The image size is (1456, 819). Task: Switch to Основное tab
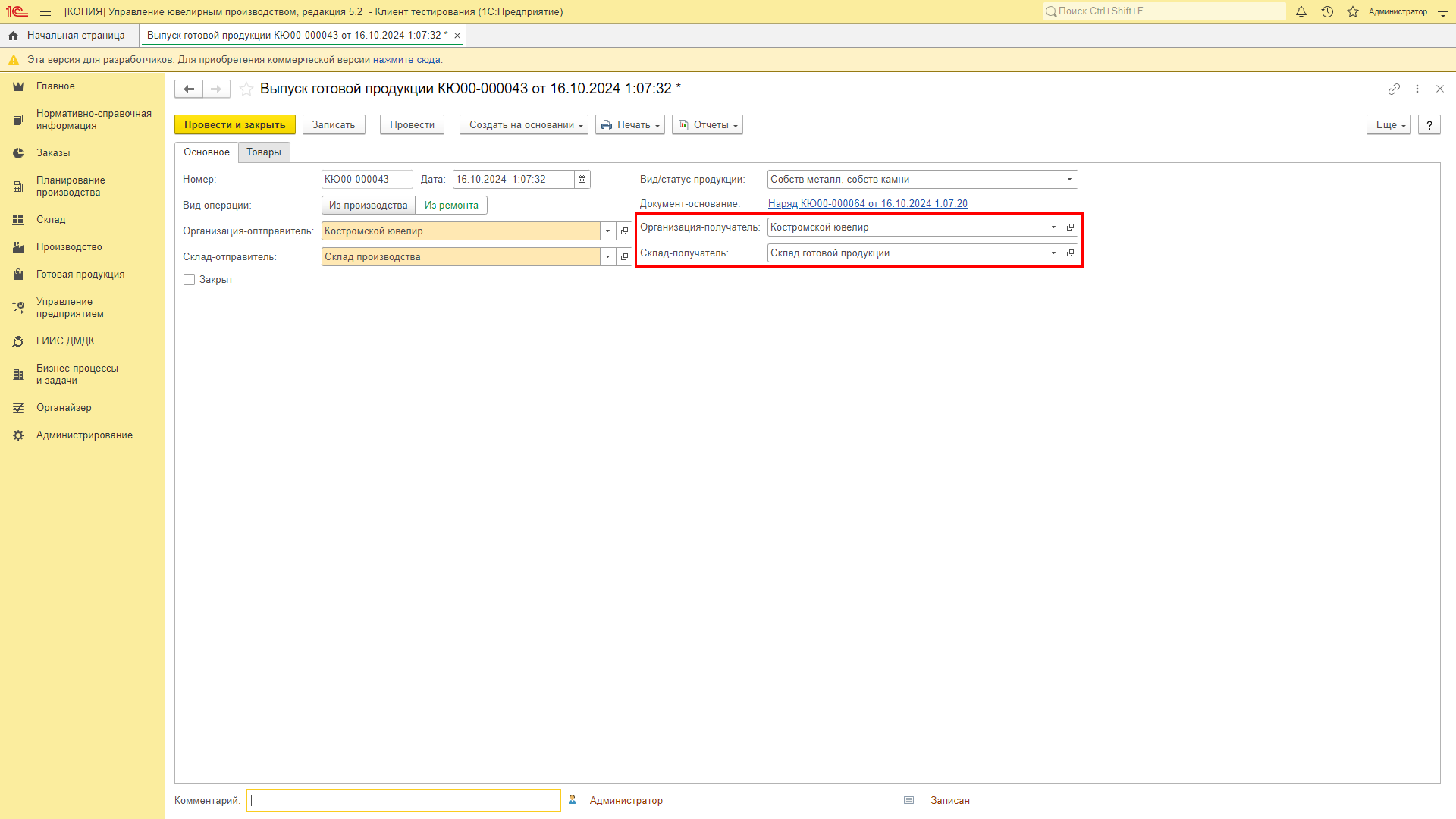click(206, 152)
